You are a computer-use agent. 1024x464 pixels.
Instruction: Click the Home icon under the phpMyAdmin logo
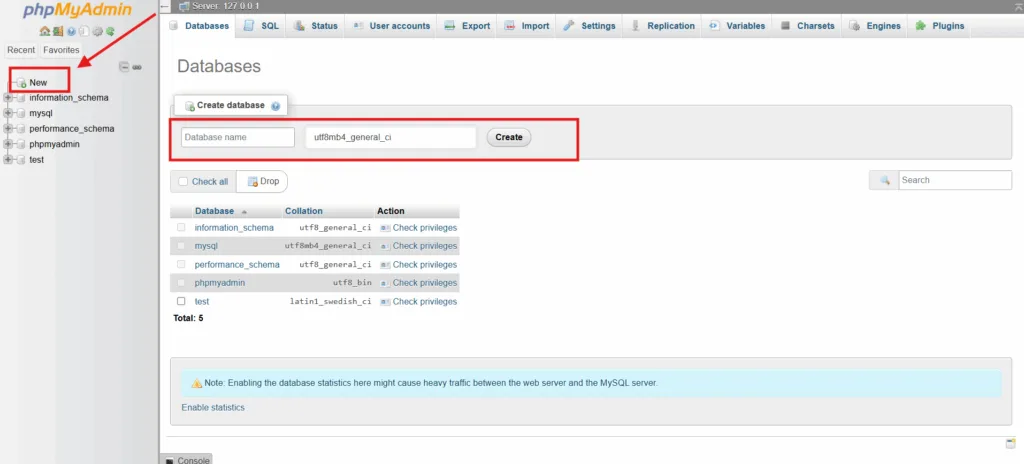pos(44,31)
